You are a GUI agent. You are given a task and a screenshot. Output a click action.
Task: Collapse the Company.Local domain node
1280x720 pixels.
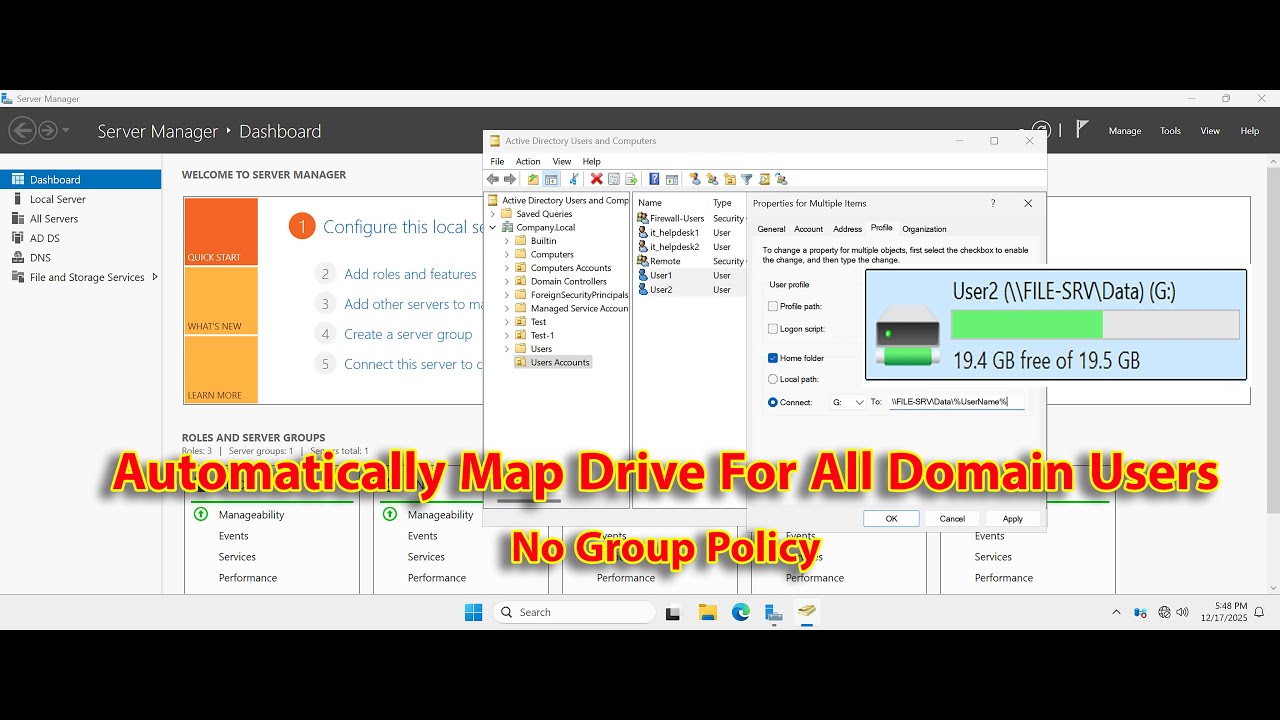493,227
